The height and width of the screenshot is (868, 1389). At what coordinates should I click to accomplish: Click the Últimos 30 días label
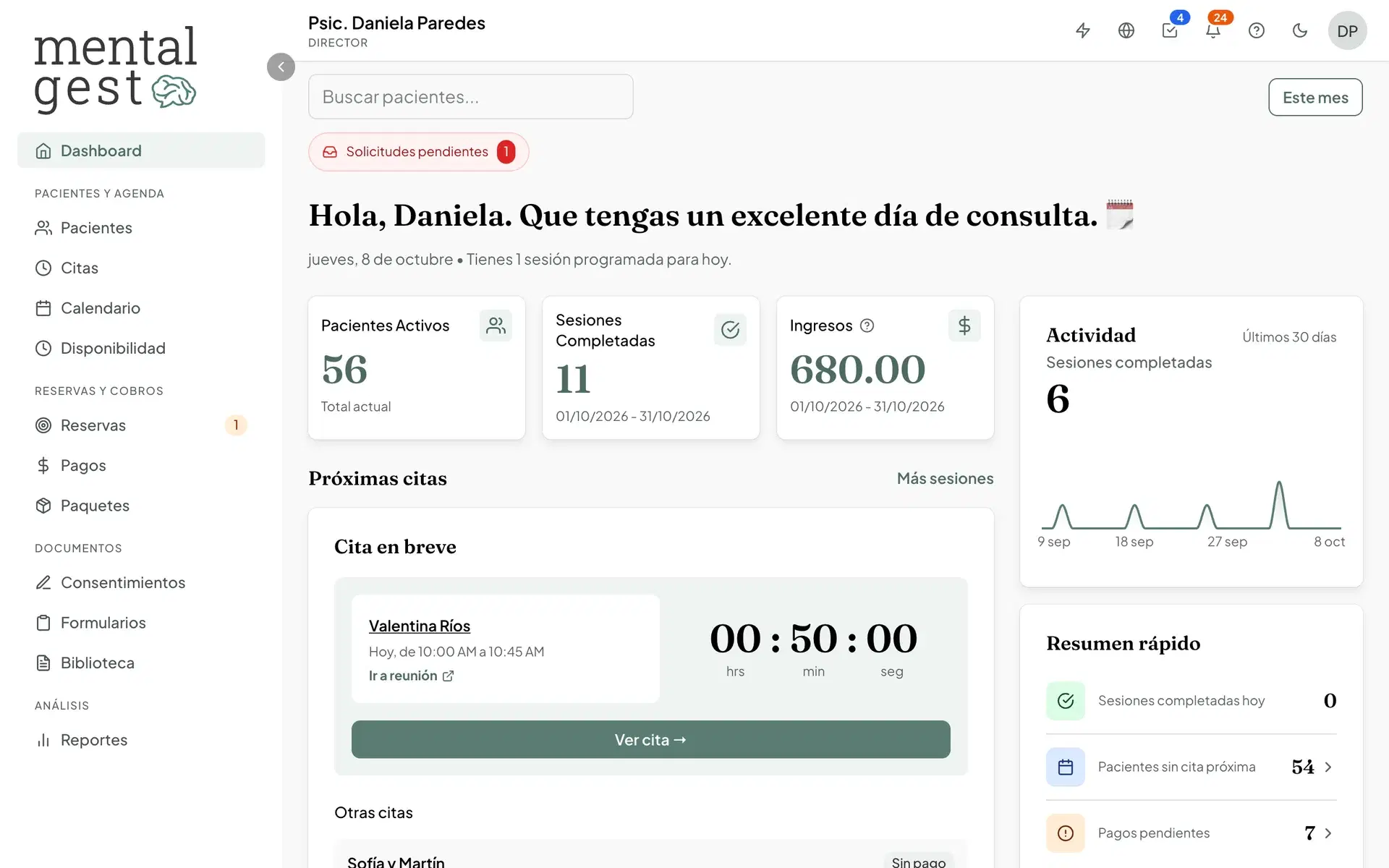coord(1289,337)
